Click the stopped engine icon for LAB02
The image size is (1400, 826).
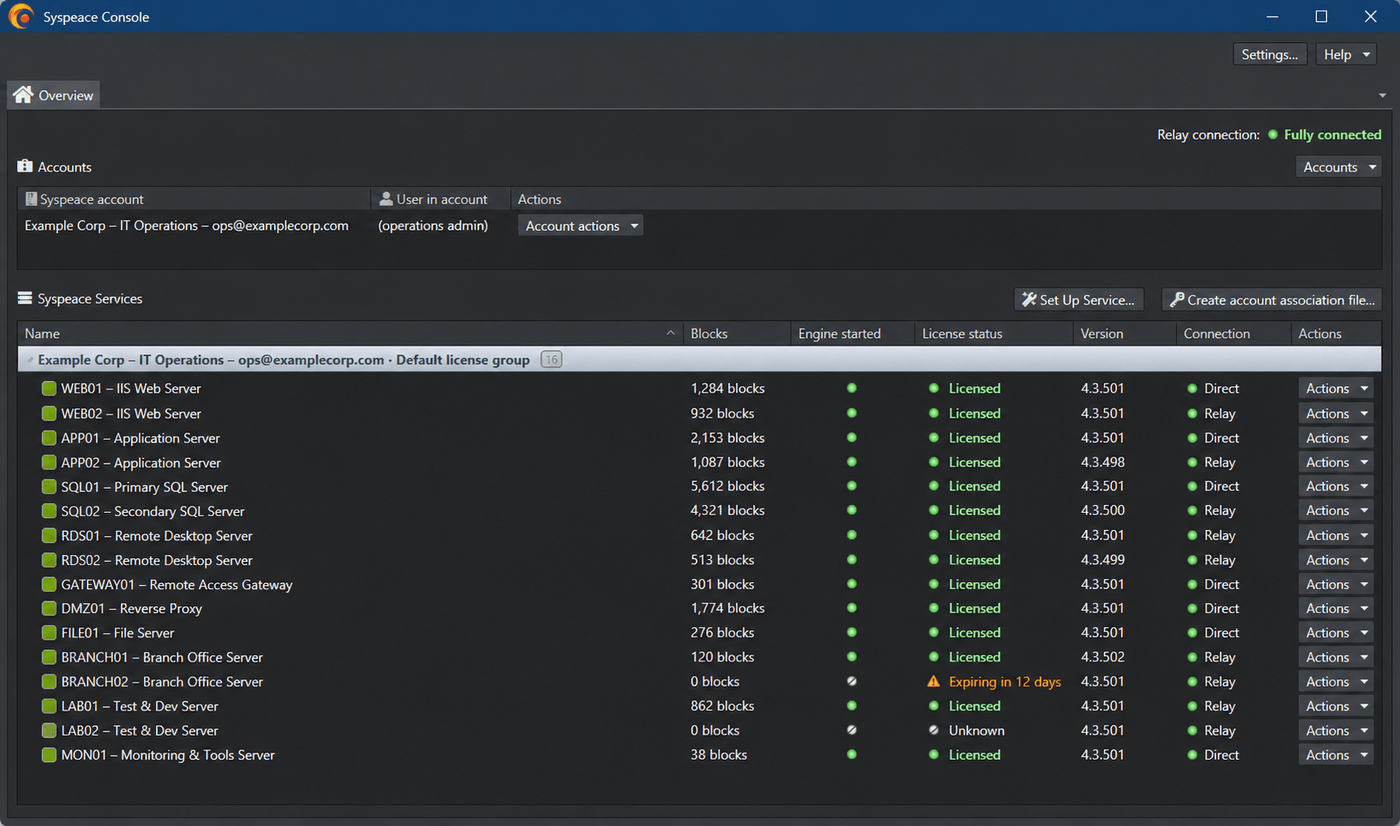851,730
